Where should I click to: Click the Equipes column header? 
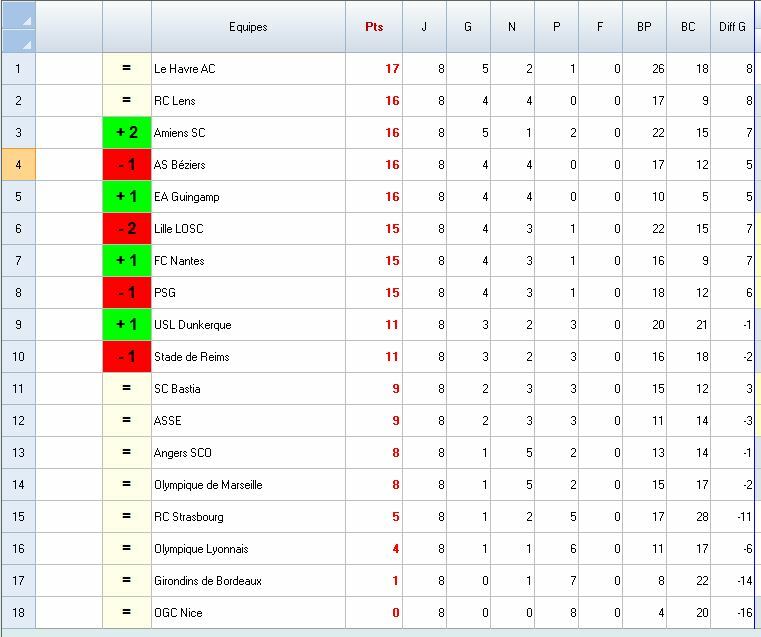248,27
